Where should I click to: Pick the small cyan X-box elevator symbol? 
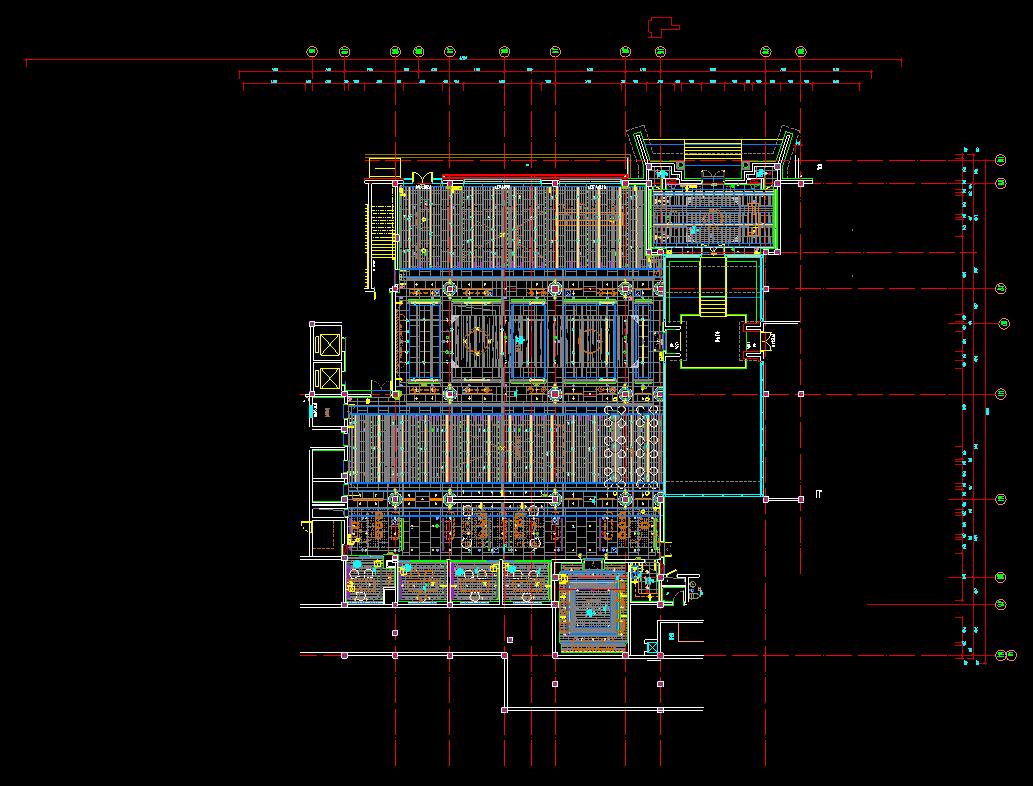pyautogui.click(x=652, y=648)
